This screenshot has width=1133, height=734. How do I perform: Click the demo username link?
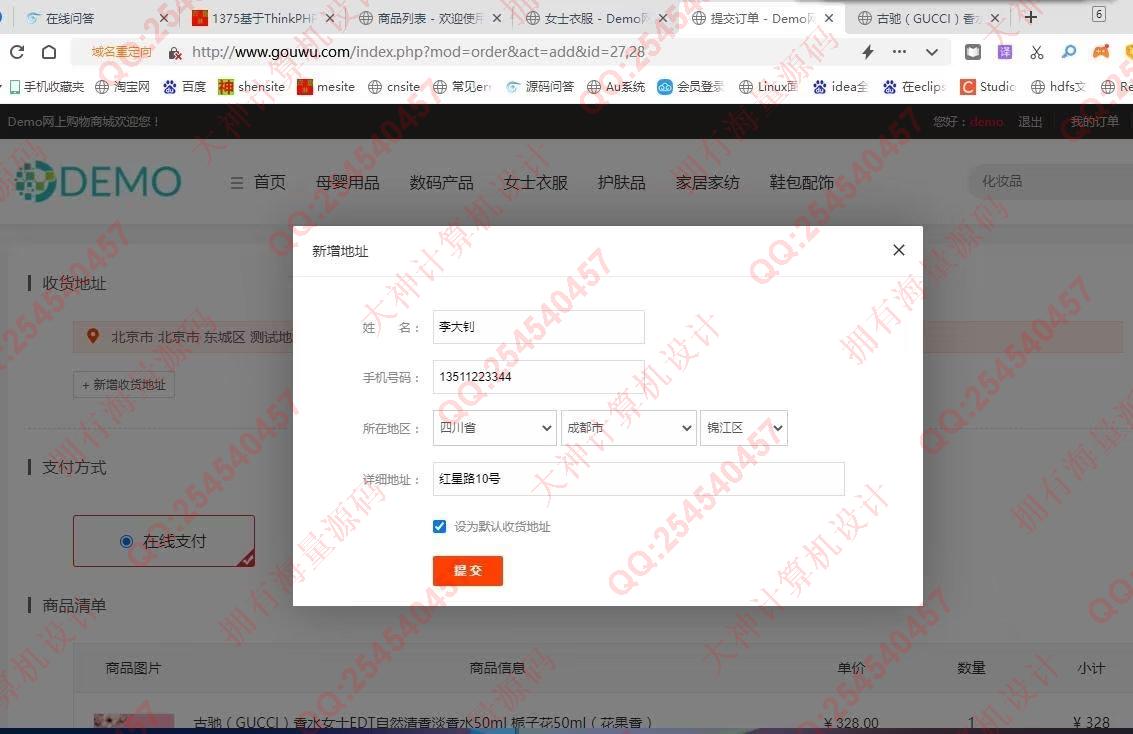point(986,121)
